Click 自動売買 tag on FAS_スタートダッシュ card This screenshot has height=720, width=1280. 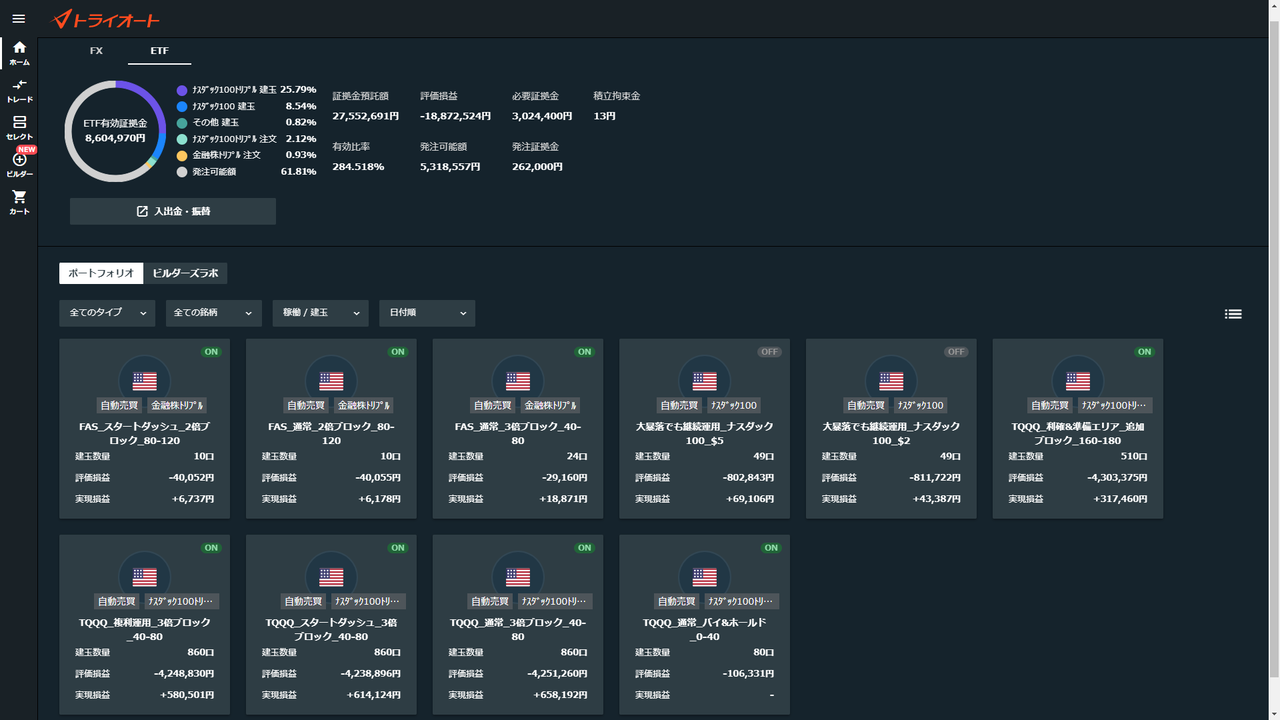[119, 405]
